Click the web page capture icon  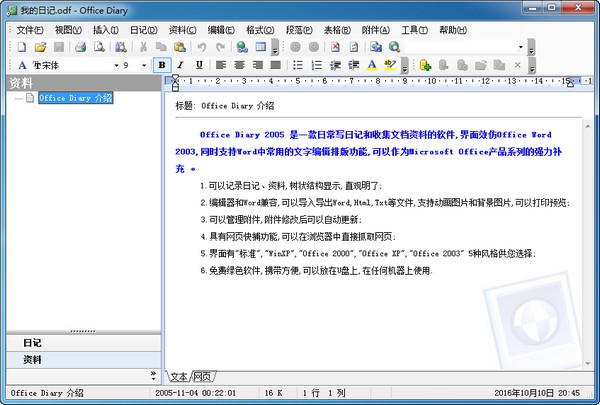pos(376,47)
